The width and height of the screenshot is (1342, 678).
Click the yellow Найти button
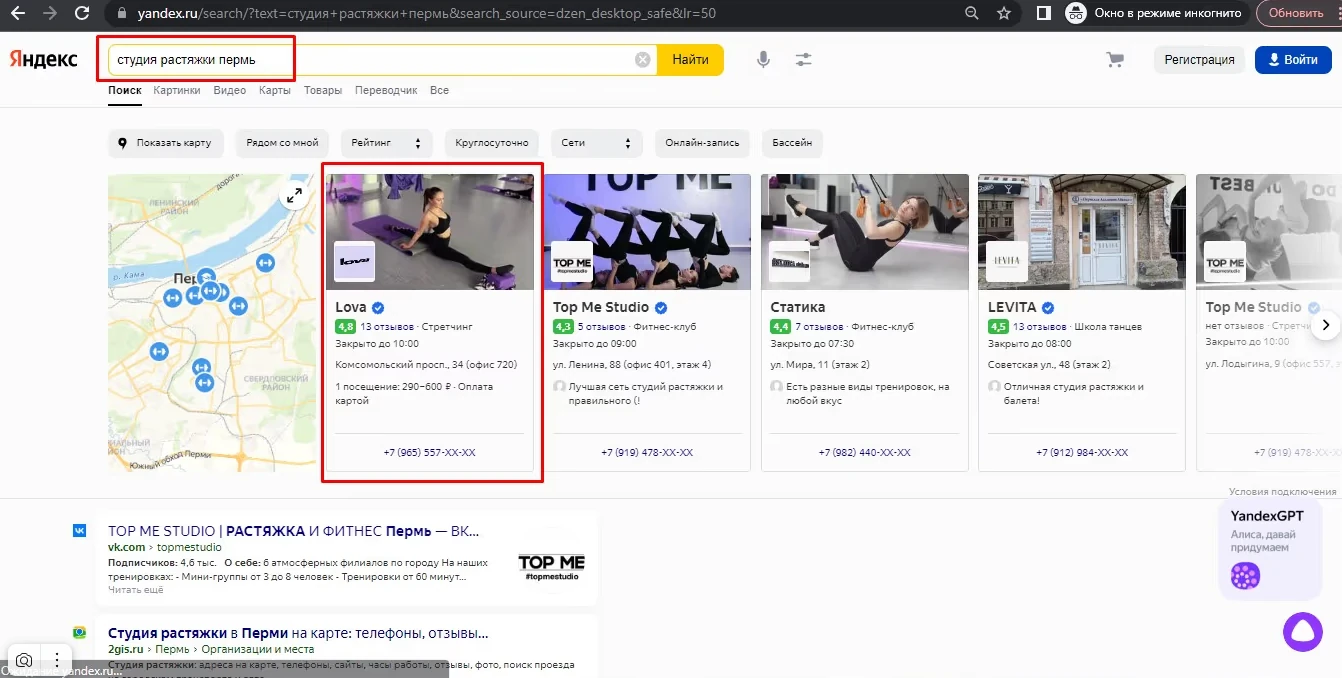coord(690,59)
